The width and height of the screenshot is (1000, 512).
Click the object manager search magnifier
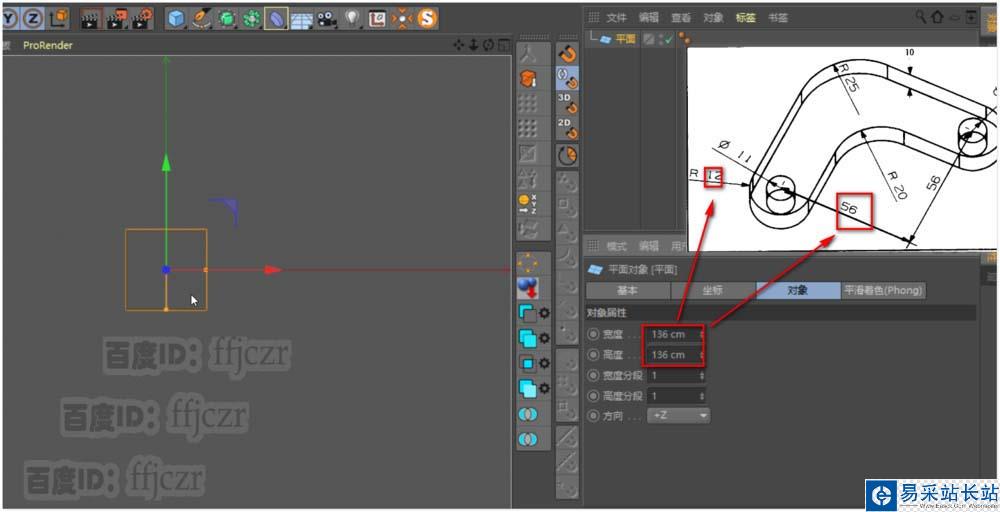click(920, 17)
